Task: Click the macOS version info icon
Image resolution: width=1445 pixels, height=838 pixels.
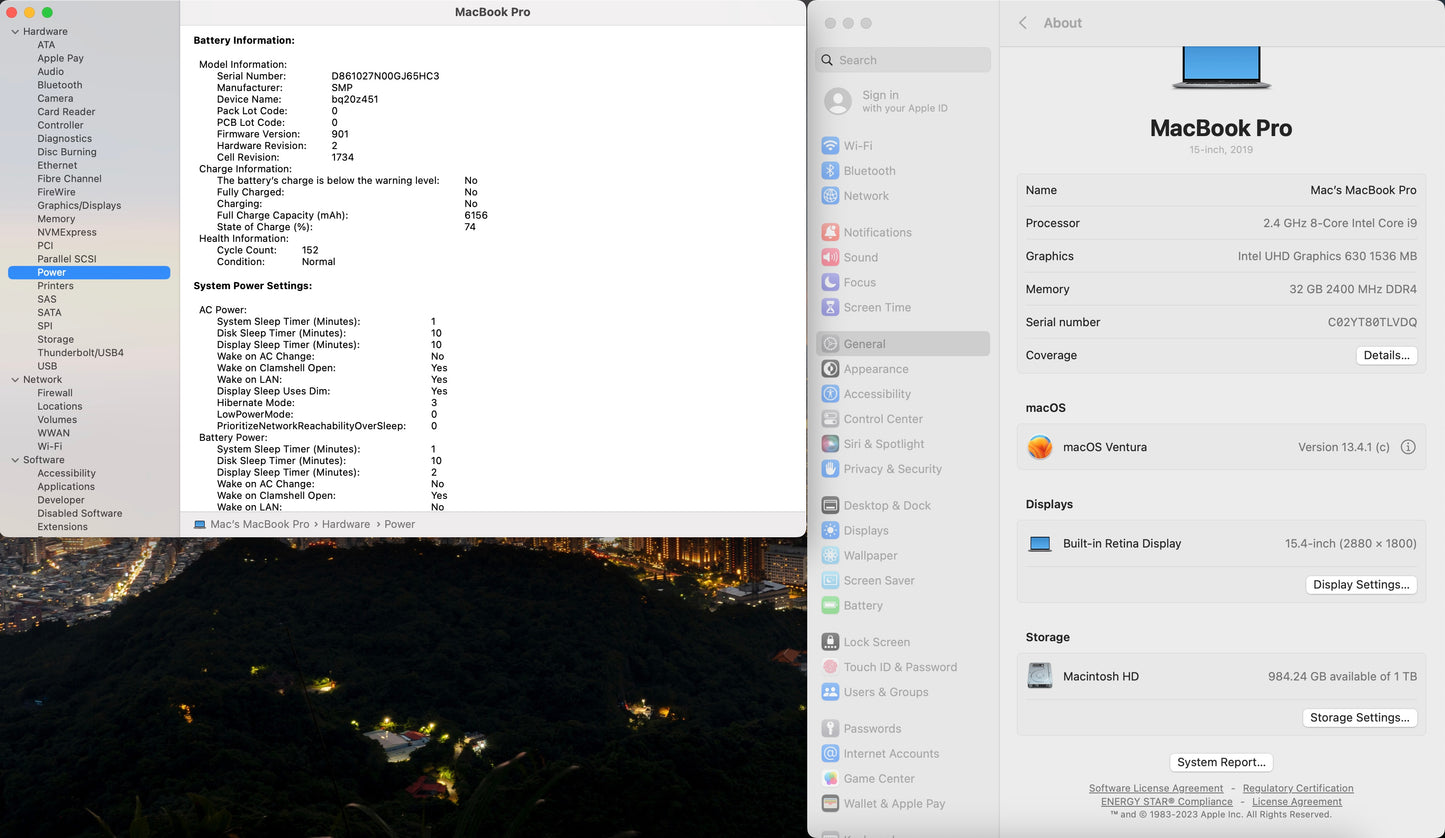Action: [x=1408, y=447]
